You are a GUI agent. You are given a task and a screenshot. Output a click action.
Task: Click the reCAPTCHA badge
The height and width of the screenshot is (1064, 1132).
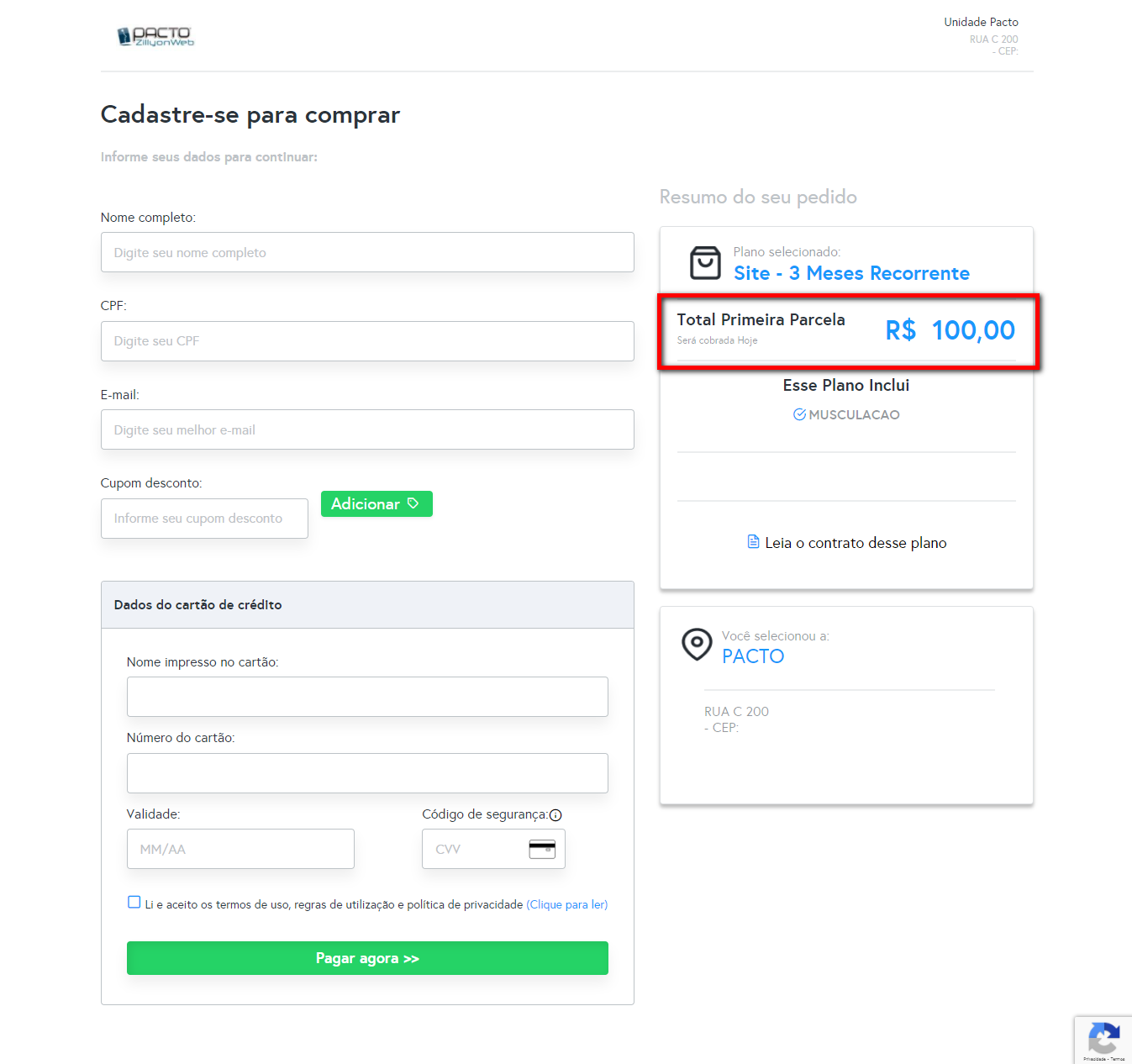click(1103, 1040)
